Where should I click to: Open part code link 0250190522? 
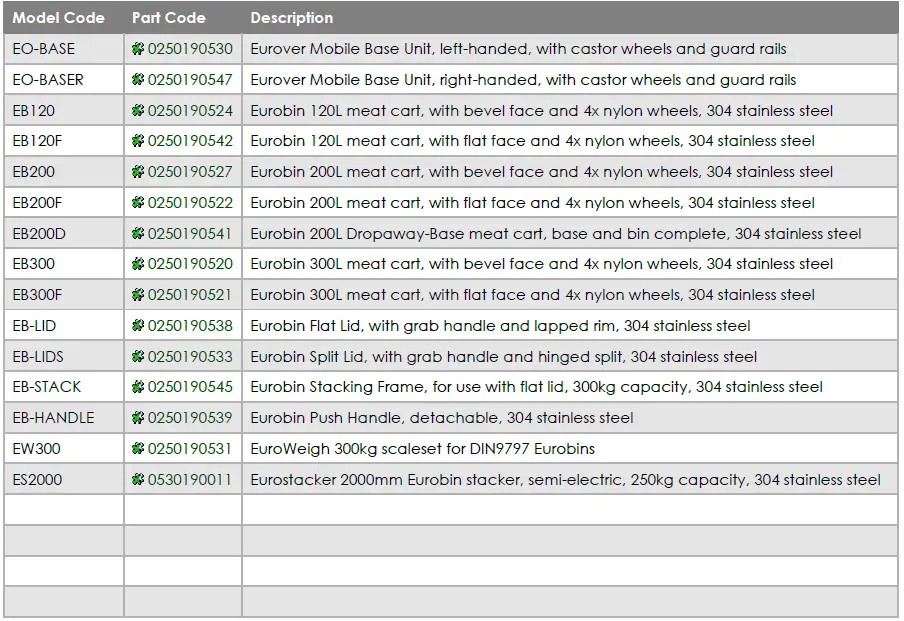click(190, 203)
